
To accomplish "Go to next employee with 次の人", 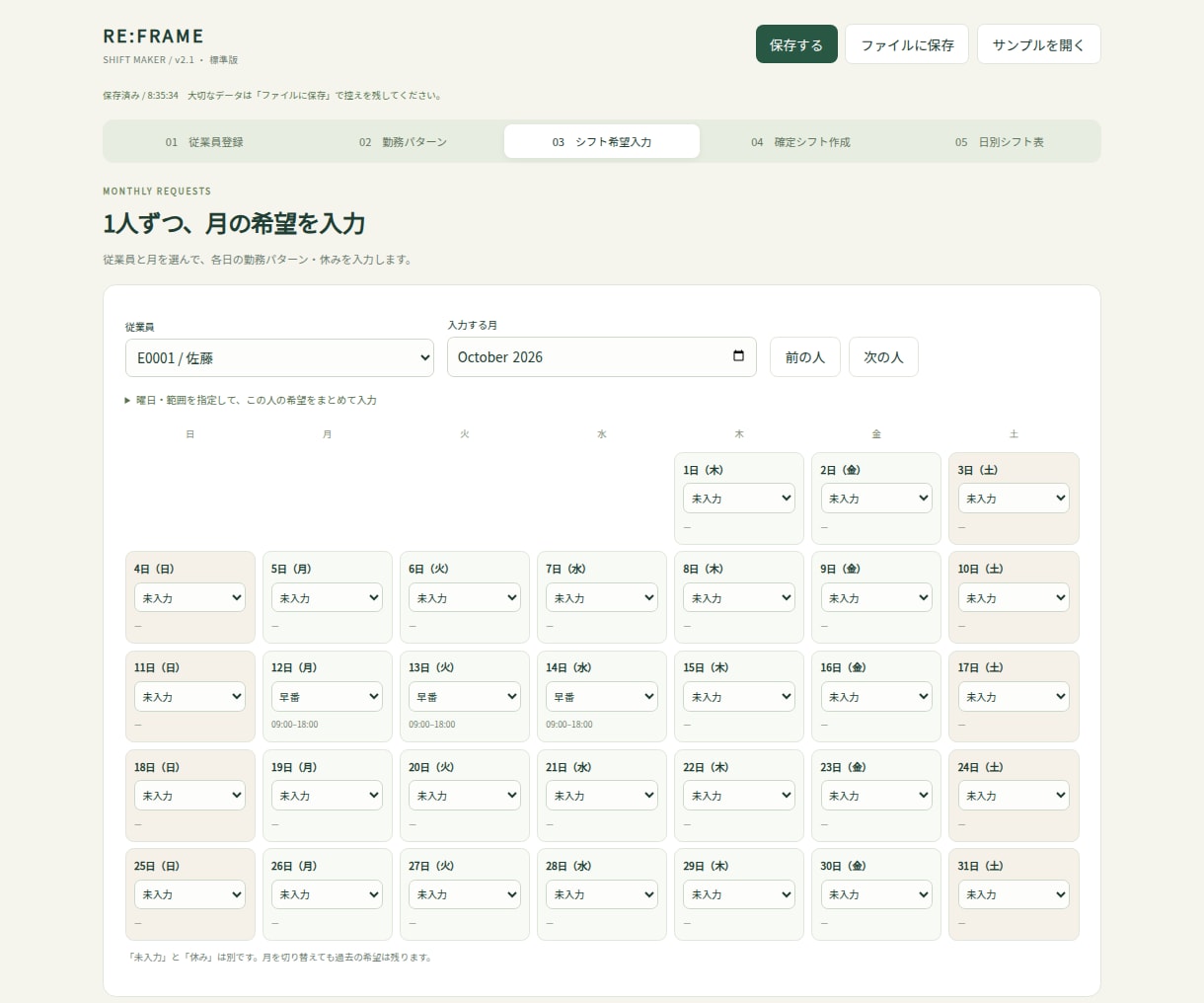I will pyautogui.click(x=883, y=357).
